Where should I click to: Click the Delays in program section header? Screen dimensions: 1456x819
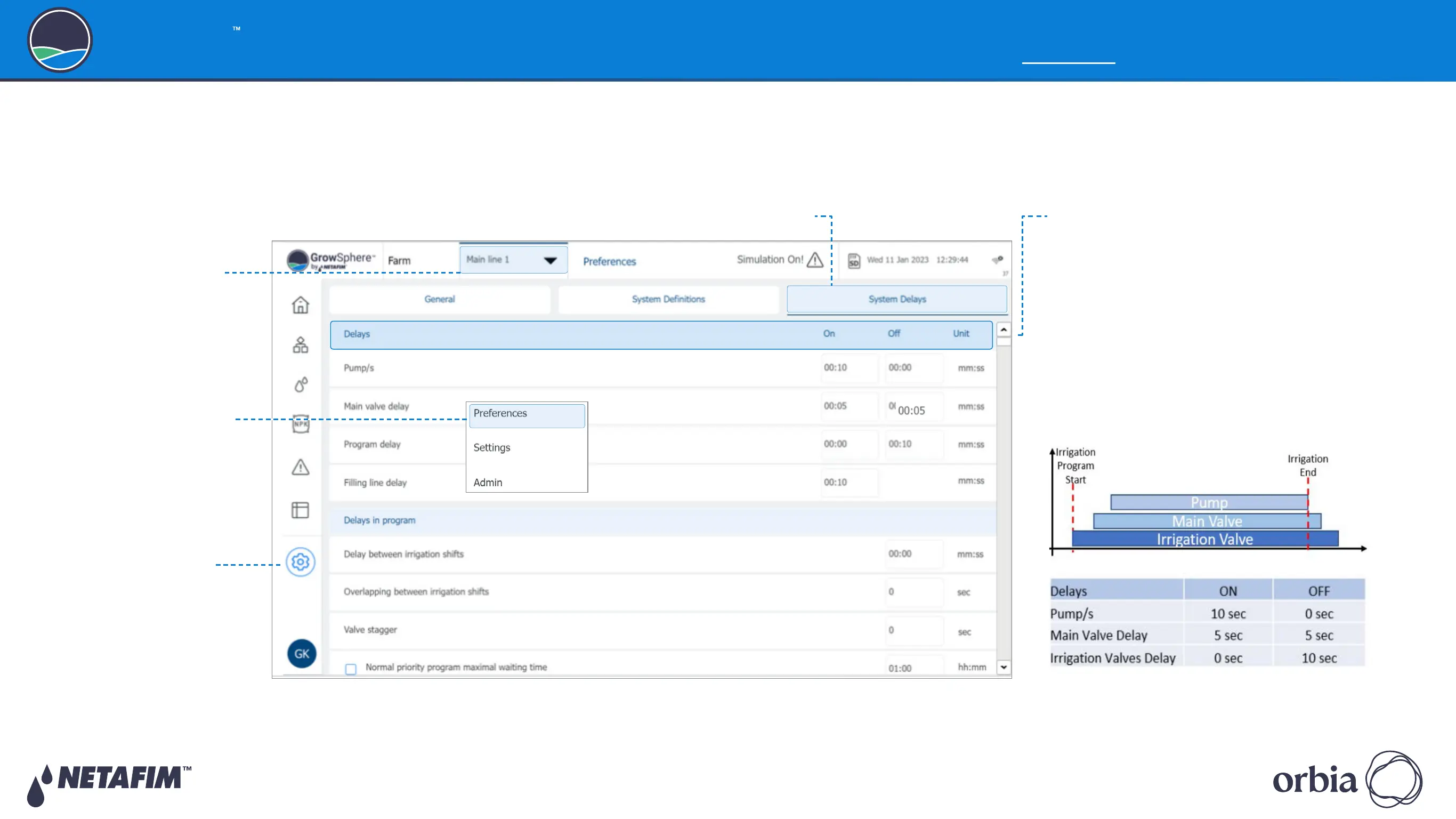coord(662,520)
